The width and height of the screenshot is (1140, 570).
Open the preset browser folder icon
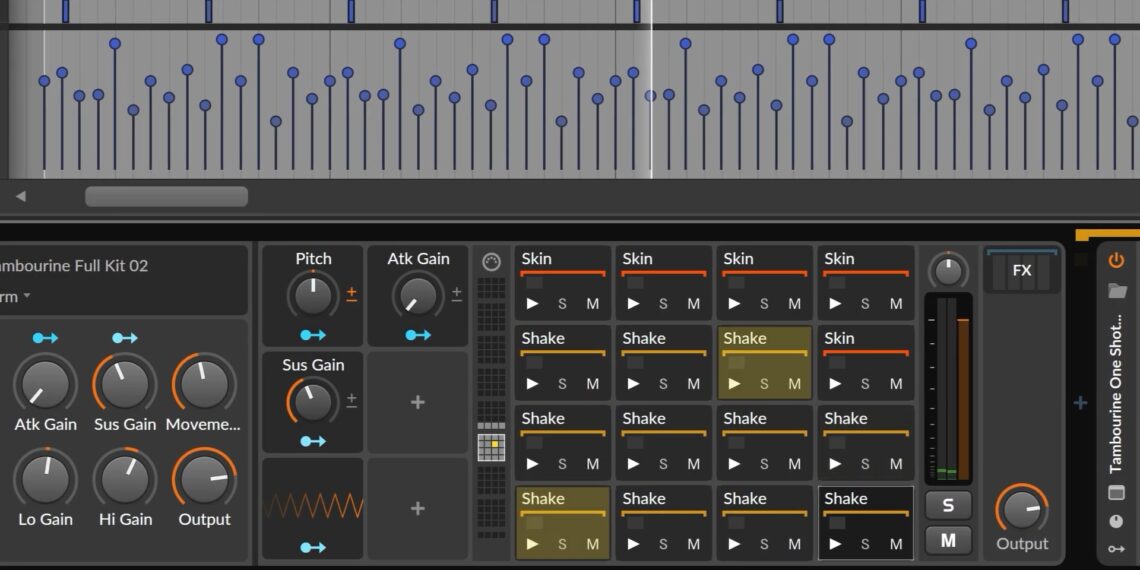[1116, 291]
